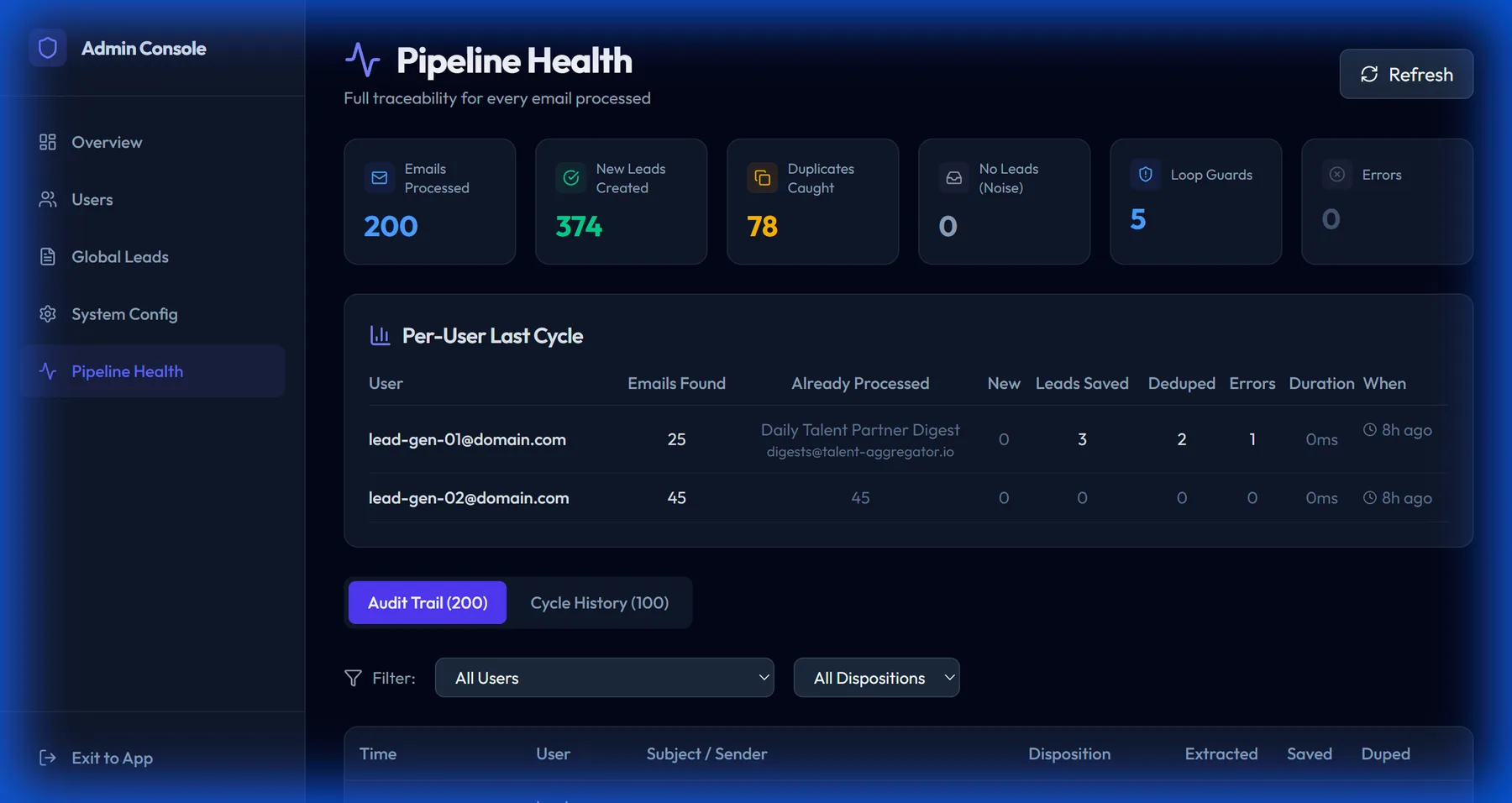1512x803 pixels.
Task: Click the Subject / Sender column header
Action: pos(706,753)
